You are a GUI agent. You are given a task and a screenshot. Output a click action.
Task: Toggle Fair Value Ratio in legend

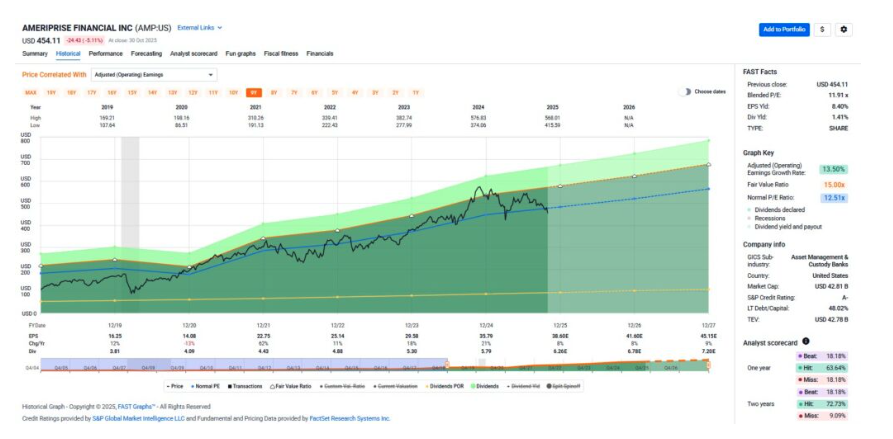pyautogui.click(x=289, y=386)
